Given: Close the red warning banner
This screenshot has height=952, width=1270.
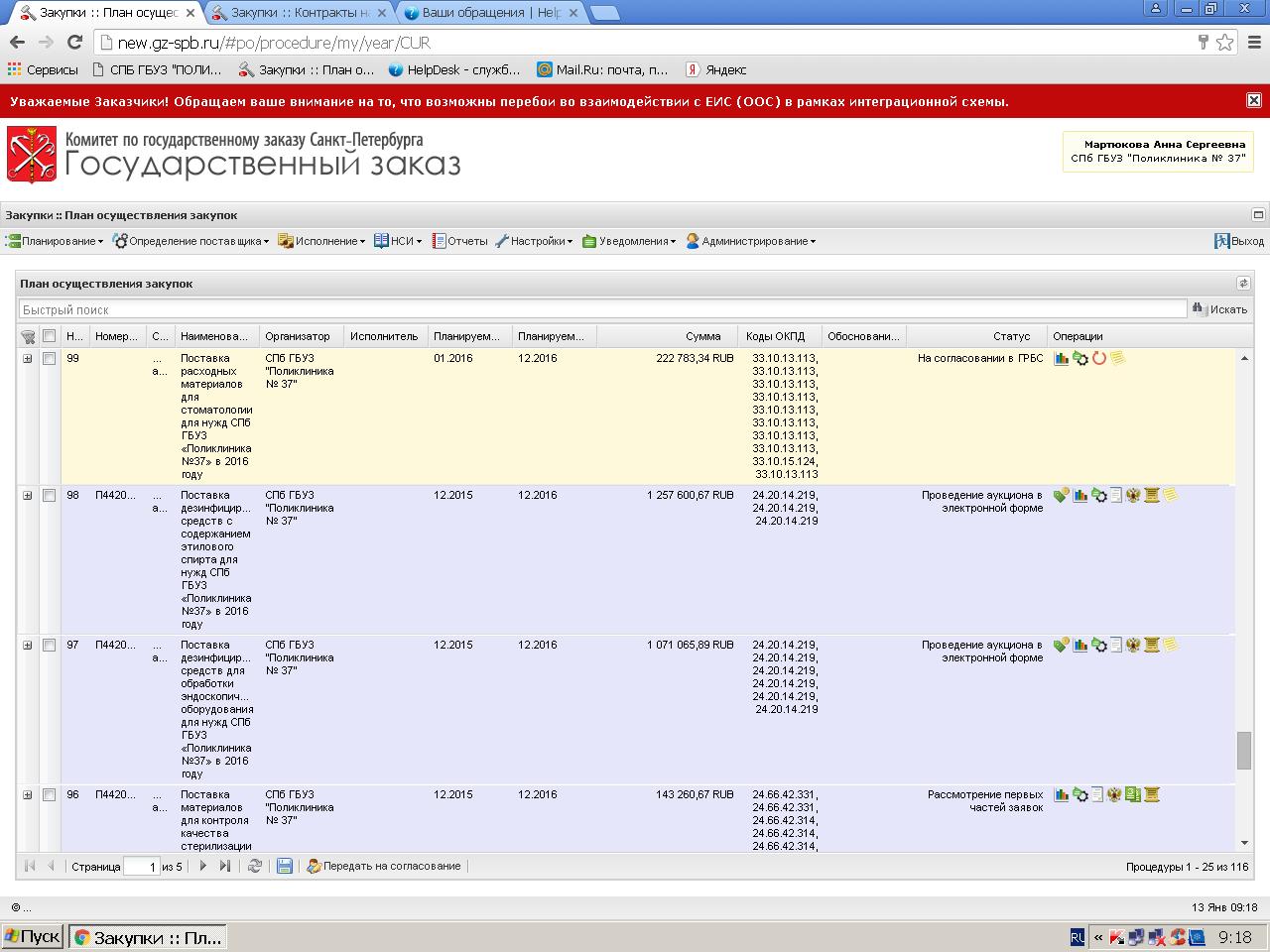Looking at the screenshot, I should tap(1254, 100).
